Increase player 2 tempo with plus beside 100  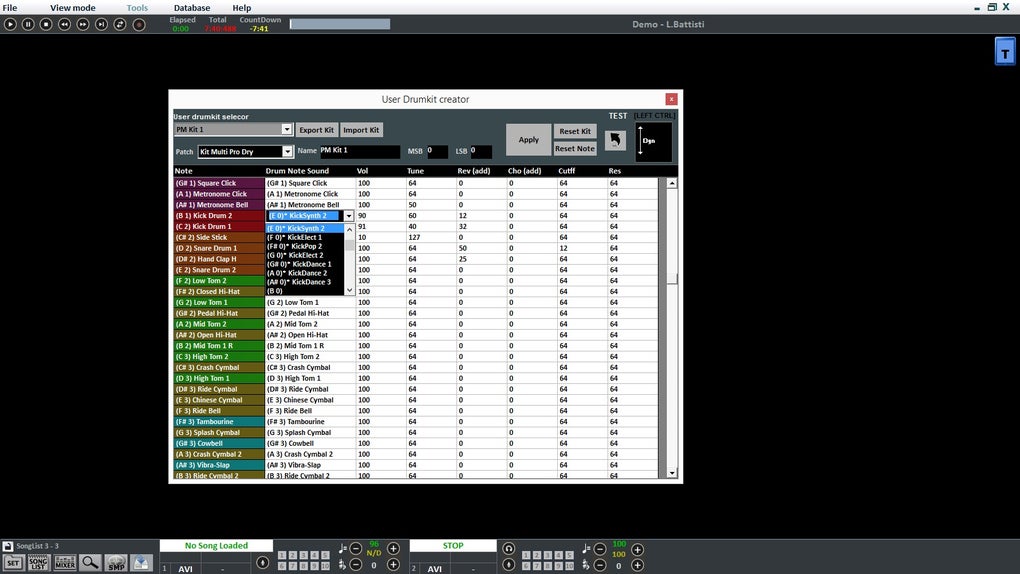click(638, 549)
